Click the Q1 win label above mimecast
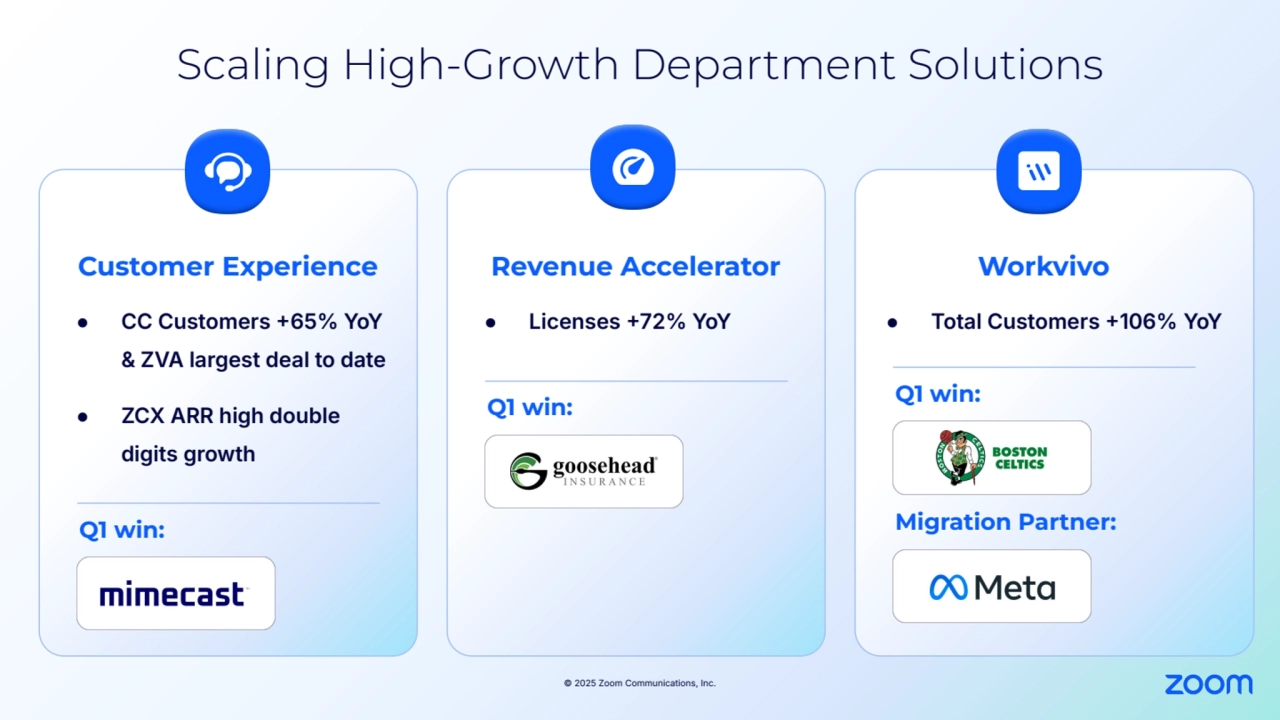 pyautogui.click(x=122, y=530)
